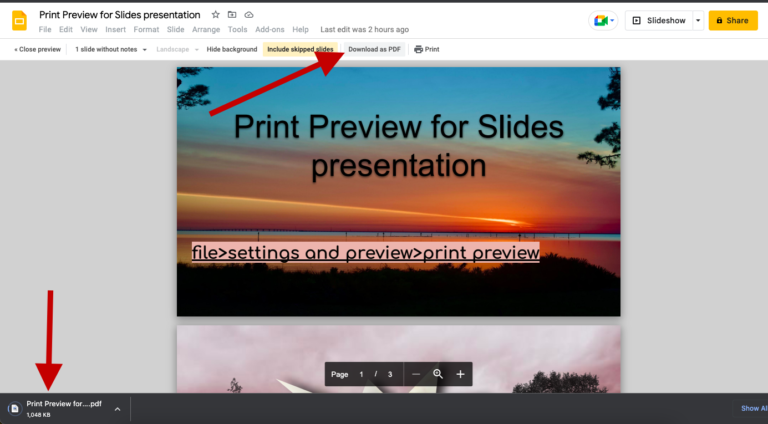This screenshot has width=768, height=424.
Task: Open the View menu
Action: [x=89, y=29]
